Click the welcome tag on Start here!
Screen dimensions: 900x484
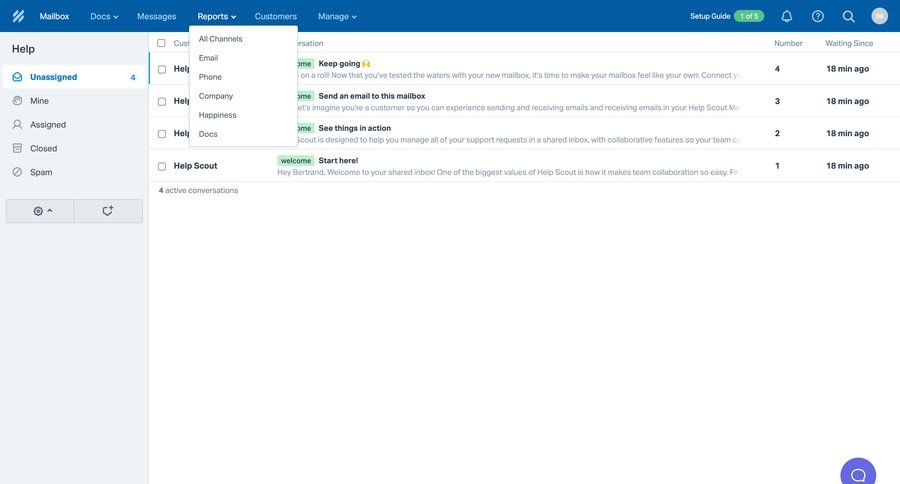click(296, 161)
